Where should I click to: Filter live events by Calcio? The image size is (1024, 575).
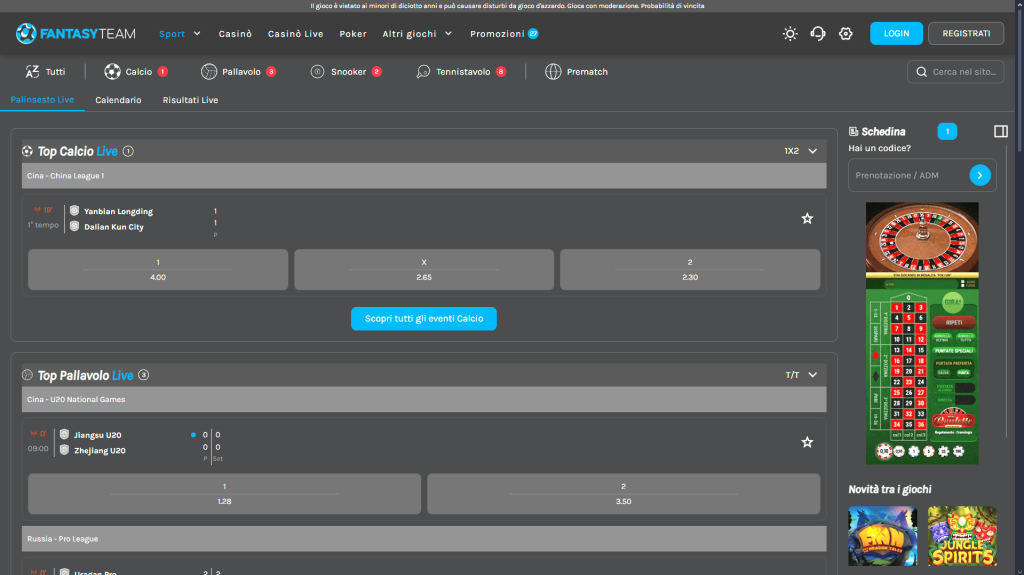(x=136, y=72)
